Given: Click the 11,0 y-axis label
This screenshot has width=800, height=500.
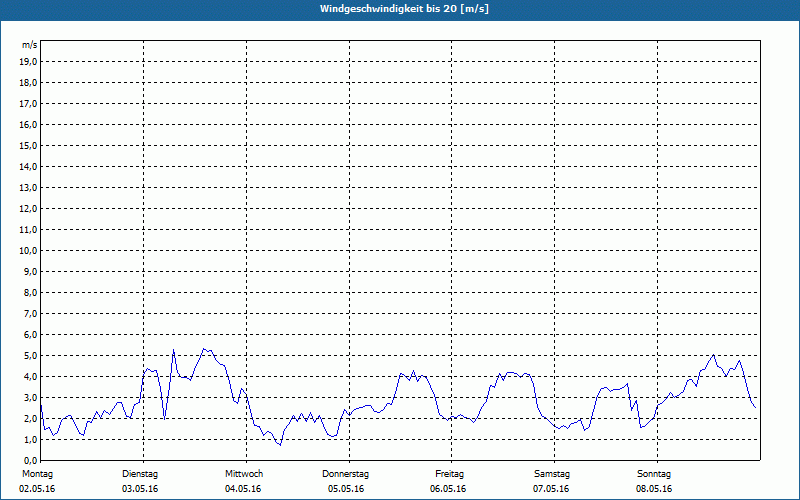Looking at the screenshot, I should coord(28,230).
